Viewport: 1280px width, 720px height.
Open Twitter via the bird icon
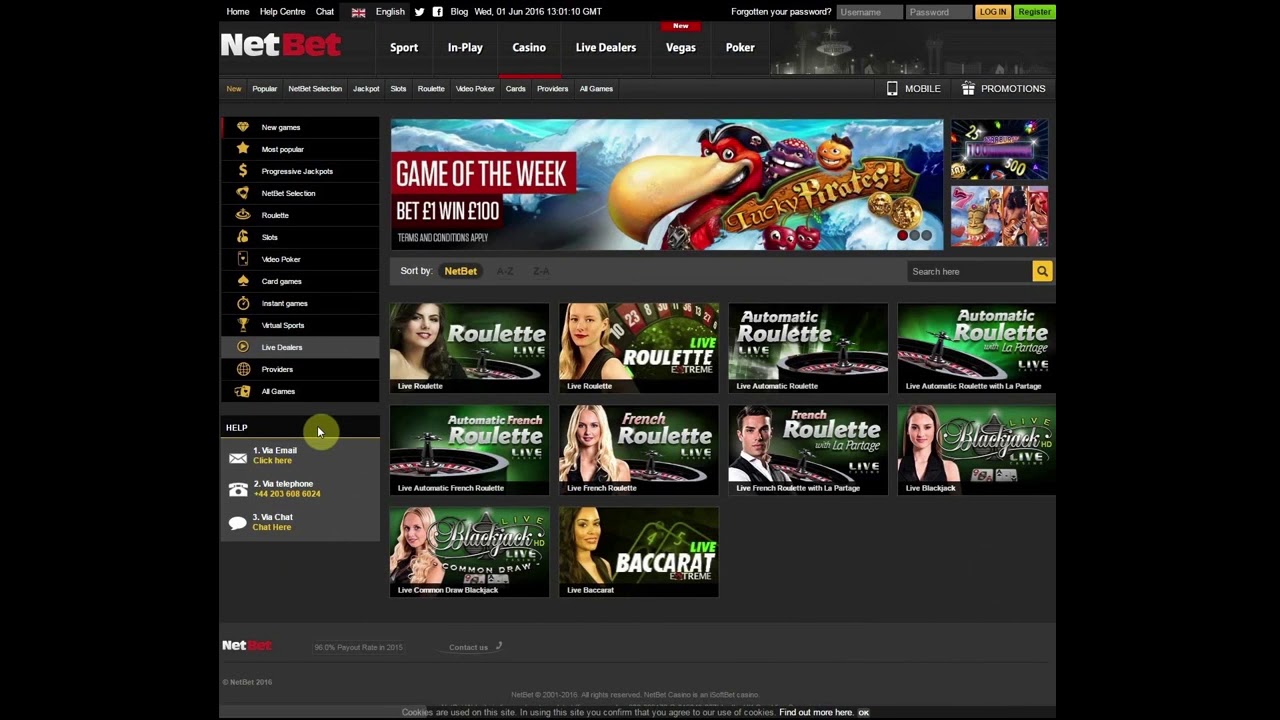pos(419,12)
